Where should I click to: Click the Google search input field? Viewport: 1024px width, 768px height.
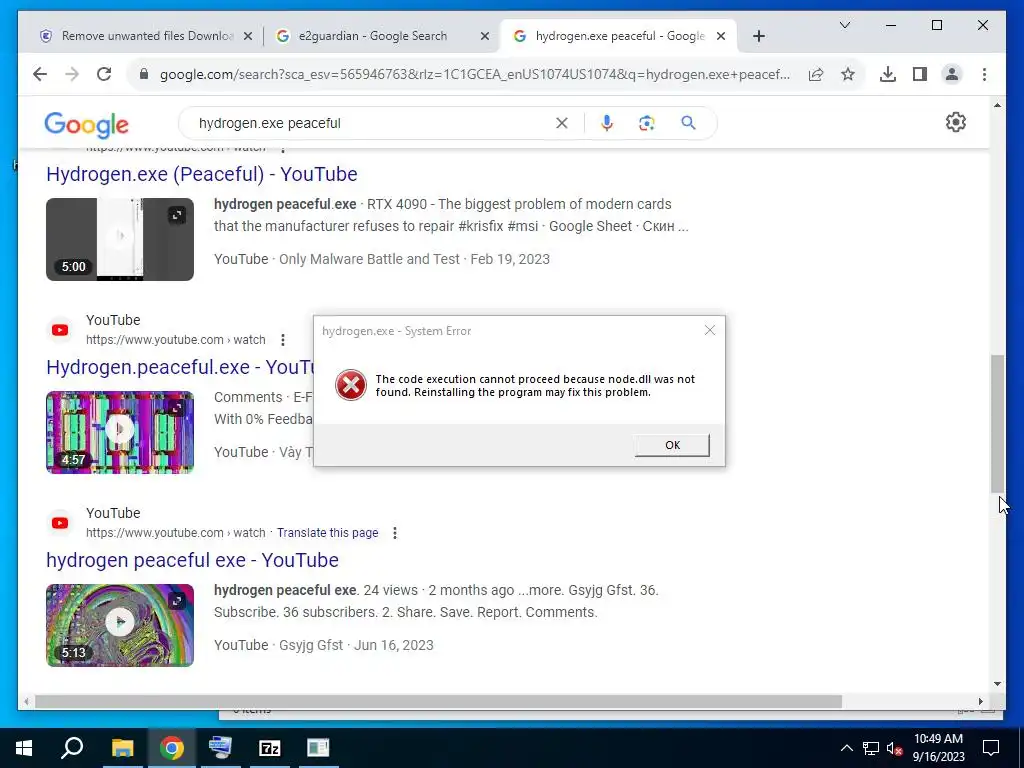[372, 123]
